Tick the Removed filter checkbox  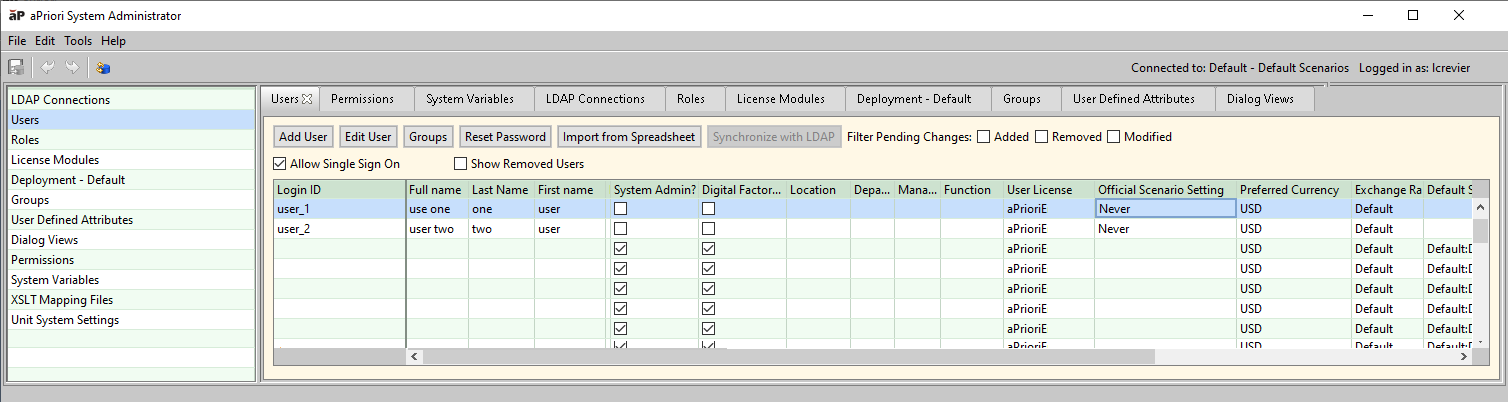[x=1042, y=137]
